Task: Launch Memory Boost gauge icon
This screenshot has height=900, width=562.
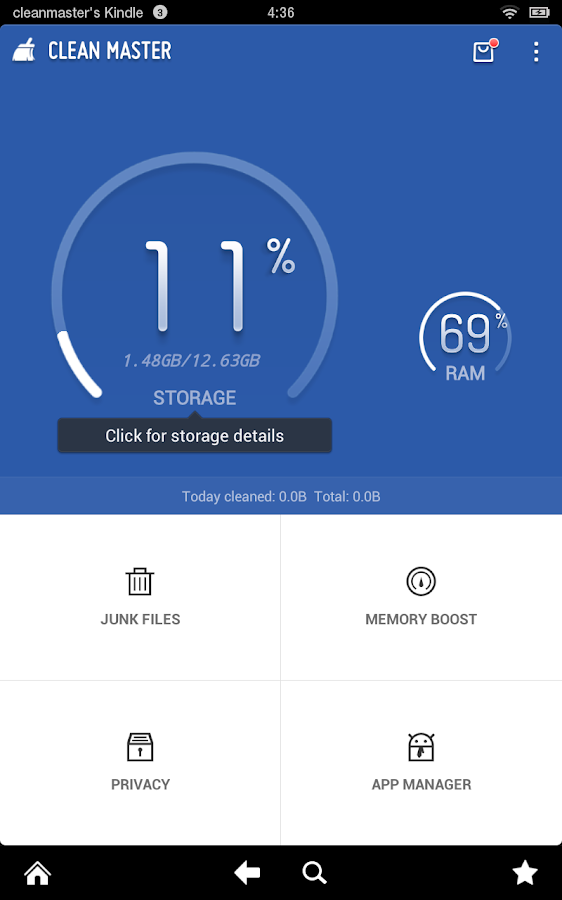Action: coord(421,581)
